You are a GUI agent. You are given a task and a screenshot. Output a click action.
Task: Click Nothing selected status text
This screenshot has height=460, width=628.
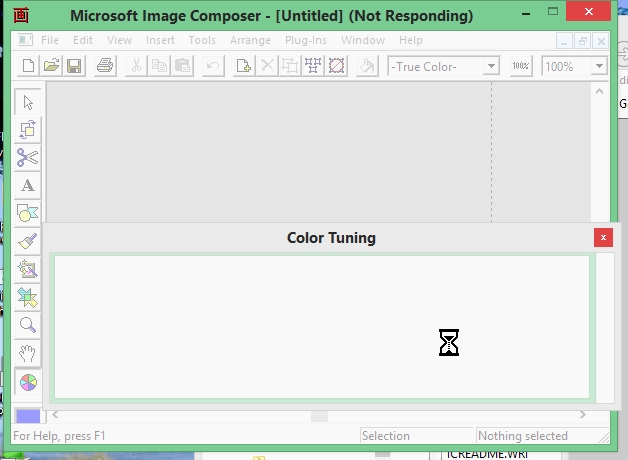click(x=523, y=436)
